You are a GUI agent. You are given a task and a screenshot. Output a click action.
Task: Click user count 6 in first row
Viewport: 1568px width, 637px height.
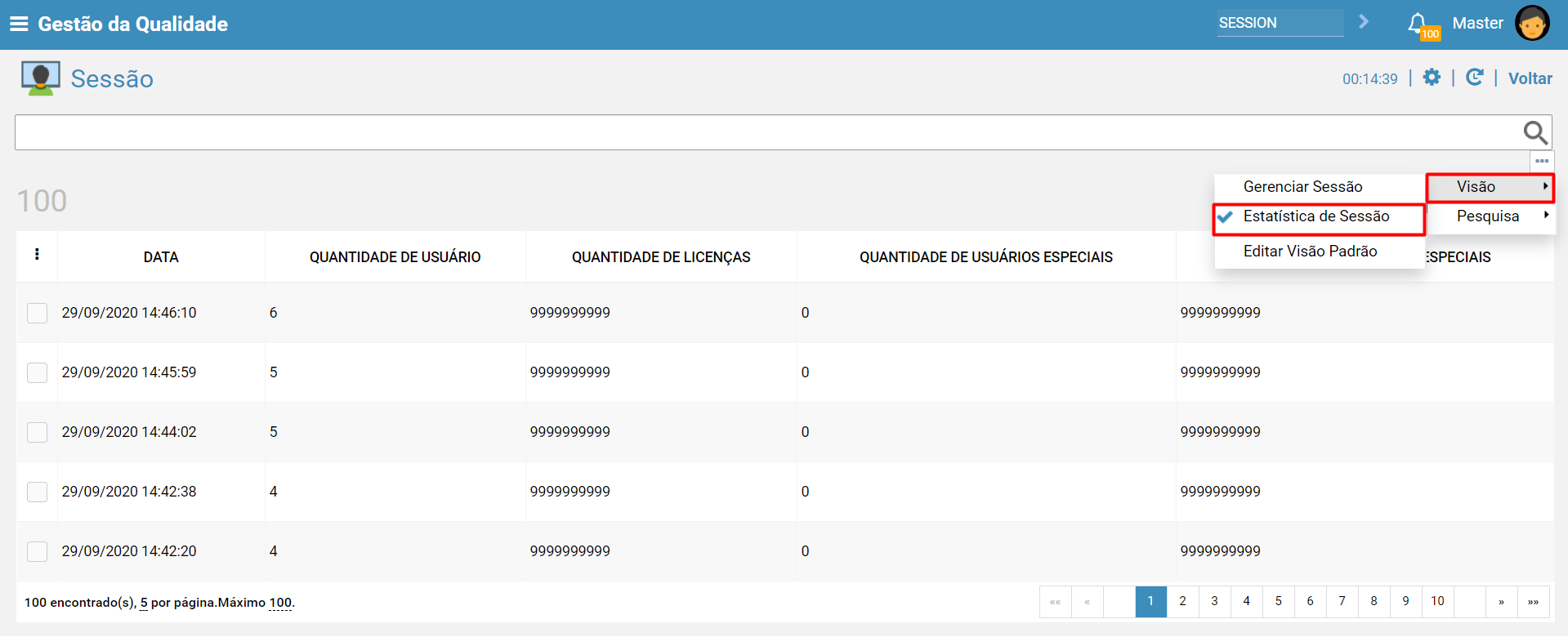pyautogui.click(x=273, y=313)
